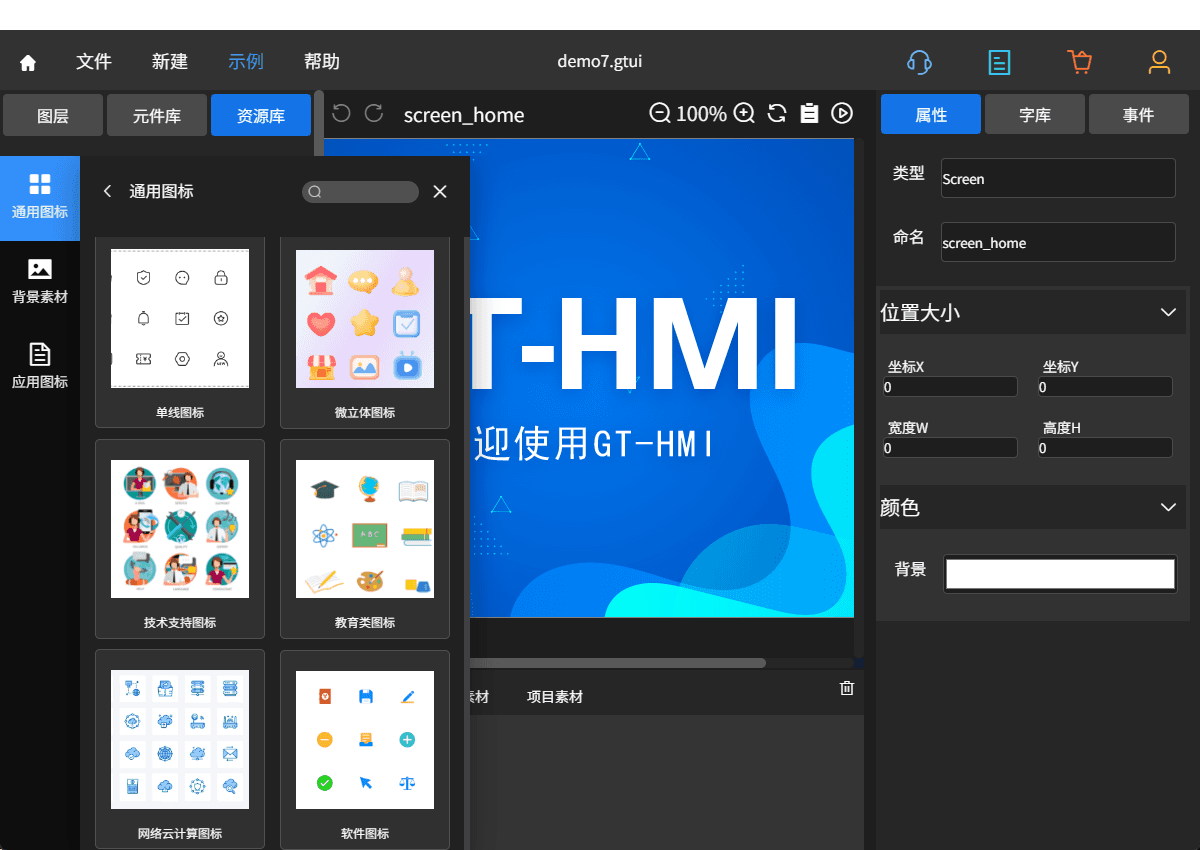This screenshot has height=850, width=1200.
Task: Select 通用图标 sidebar category
Action: point(40,198)
